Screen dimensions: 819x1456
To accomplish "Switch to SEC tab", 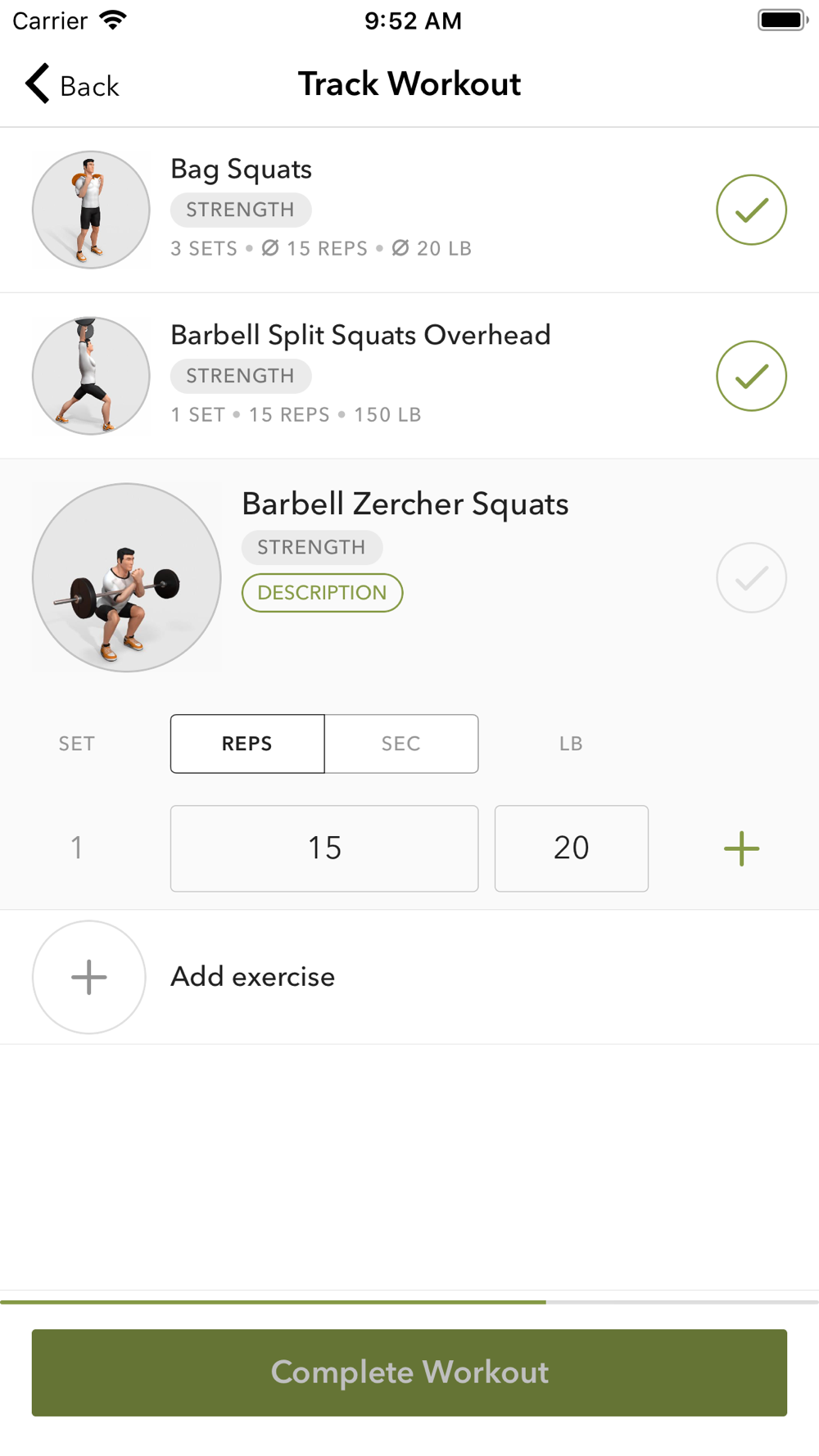I will (x=401, y=744).
